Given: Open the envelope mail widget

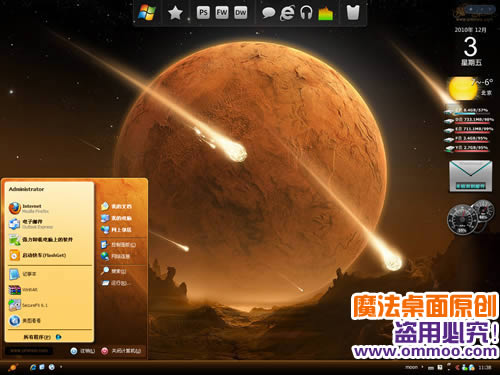Looking at the screenshot, I should coord(470,176).
